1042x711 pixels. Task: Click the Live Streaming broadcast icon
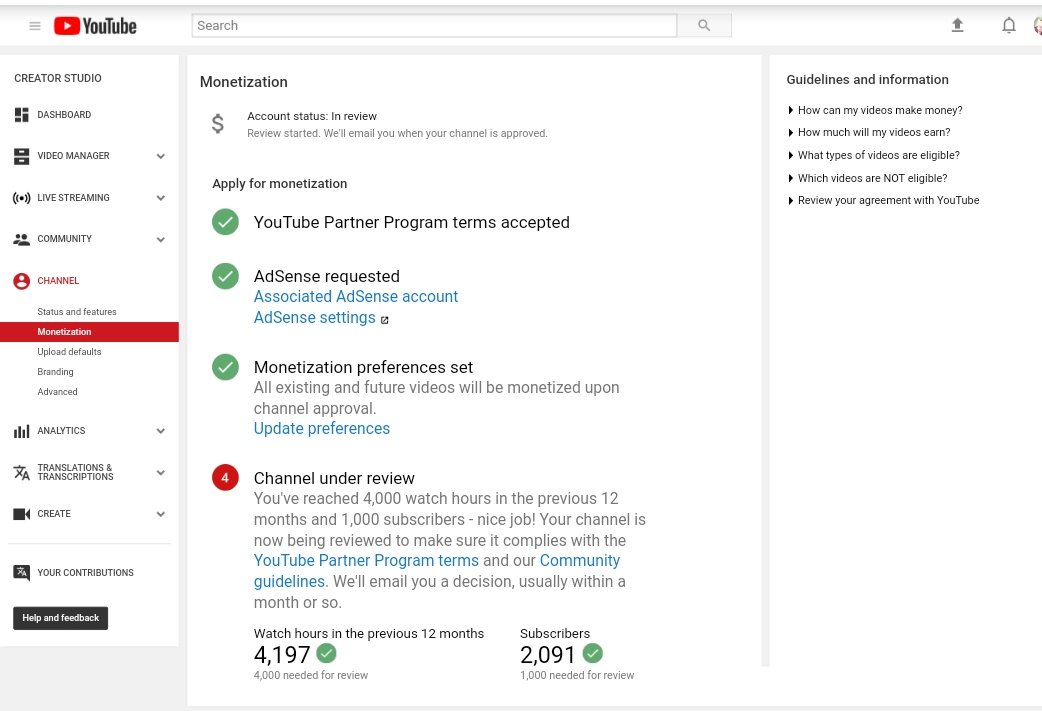click(x=21, y=198)
